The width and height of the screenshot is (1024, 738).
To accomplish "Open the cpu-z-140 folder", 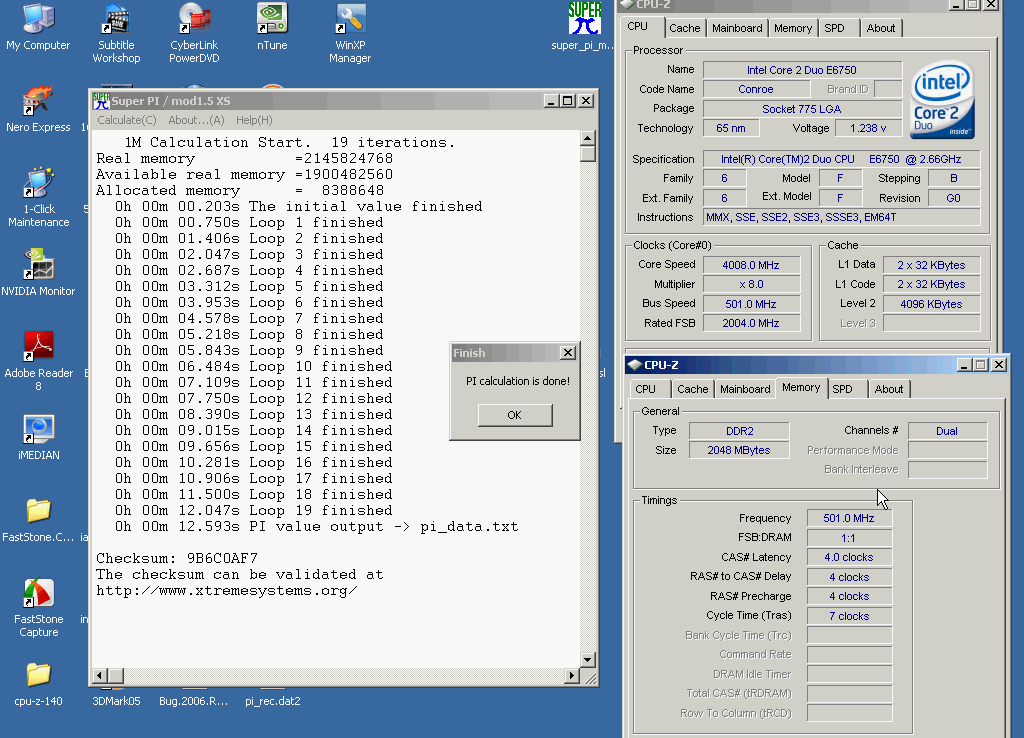I will coord(38,676).
